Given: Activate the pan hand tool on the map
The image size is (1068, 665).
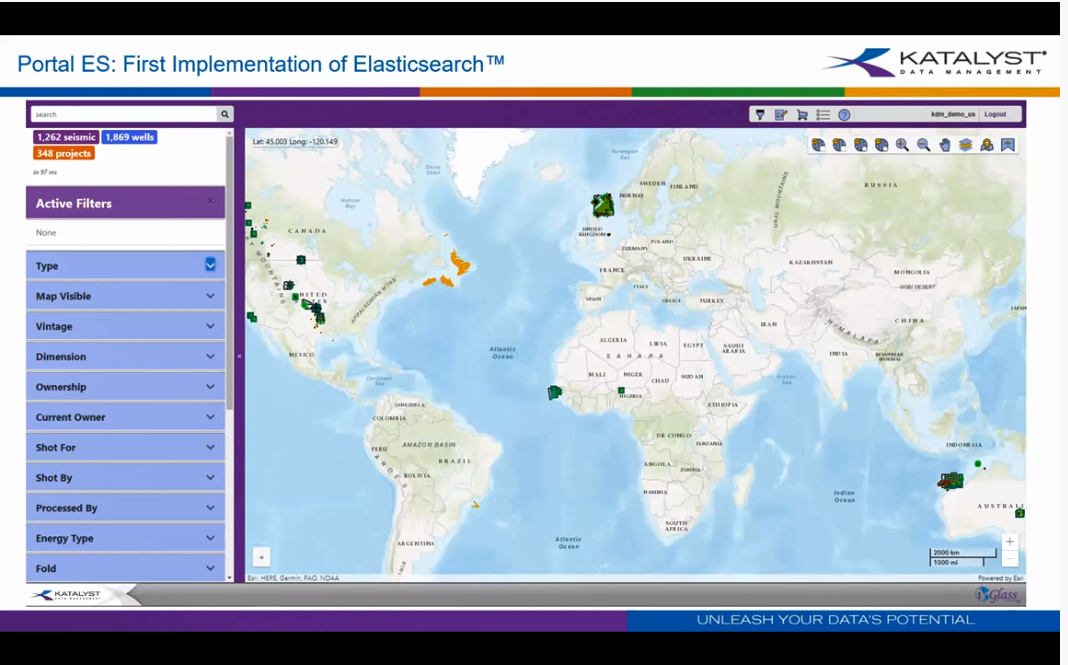Looking at the screenshot, I should tap(946, 145).
